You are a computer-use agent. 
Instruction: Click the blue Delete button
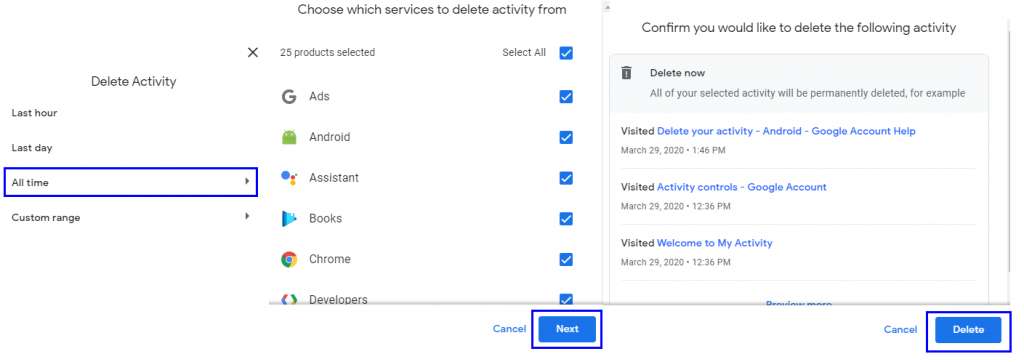[968, 330]
